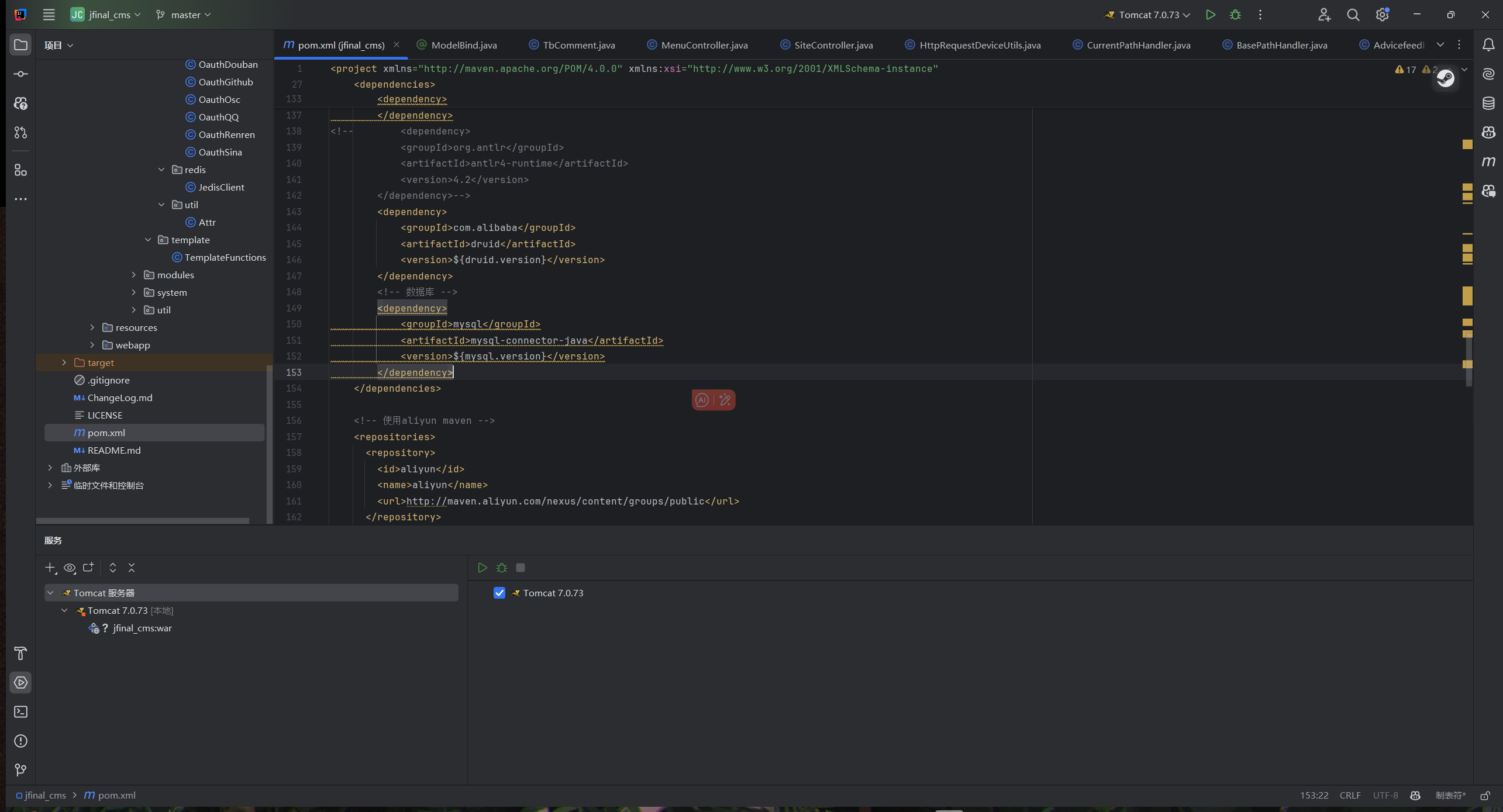Expand the modules folder

(x=134, y=275)
